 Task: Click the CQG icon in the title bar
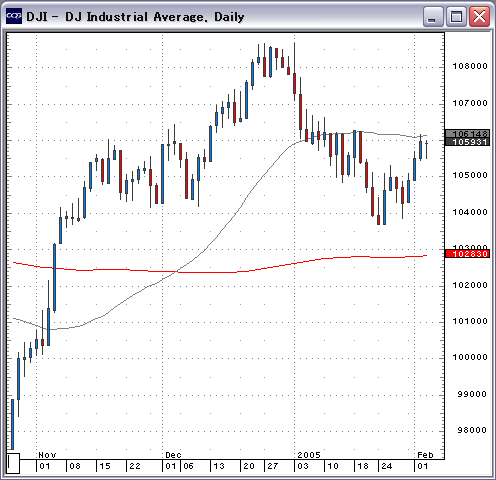pos(14,16)
